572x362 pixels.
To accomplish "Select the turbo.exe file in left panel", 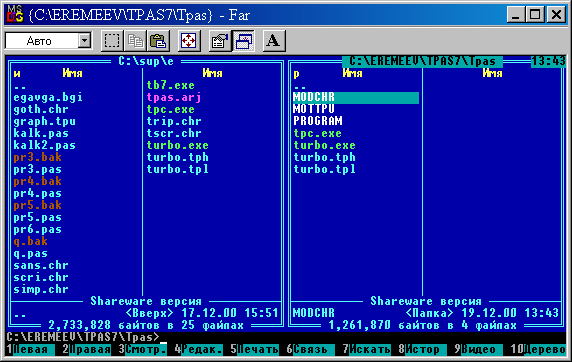I will pyautogui.click(x=178, y=145).
